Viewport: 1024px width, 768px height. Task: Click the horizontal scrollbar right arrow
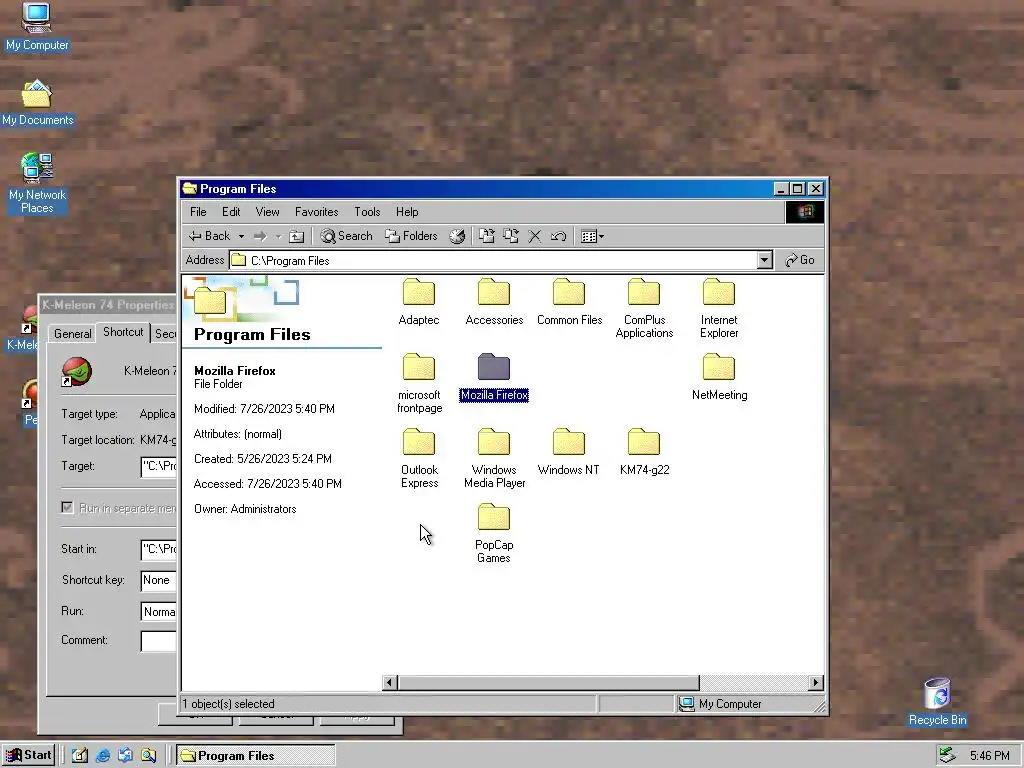point(815,682)
